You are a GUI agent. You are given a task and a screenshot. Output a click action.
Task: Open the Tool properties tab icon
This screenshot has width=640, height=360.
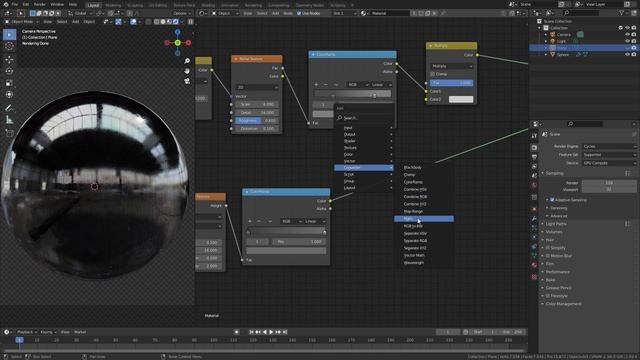534,136
